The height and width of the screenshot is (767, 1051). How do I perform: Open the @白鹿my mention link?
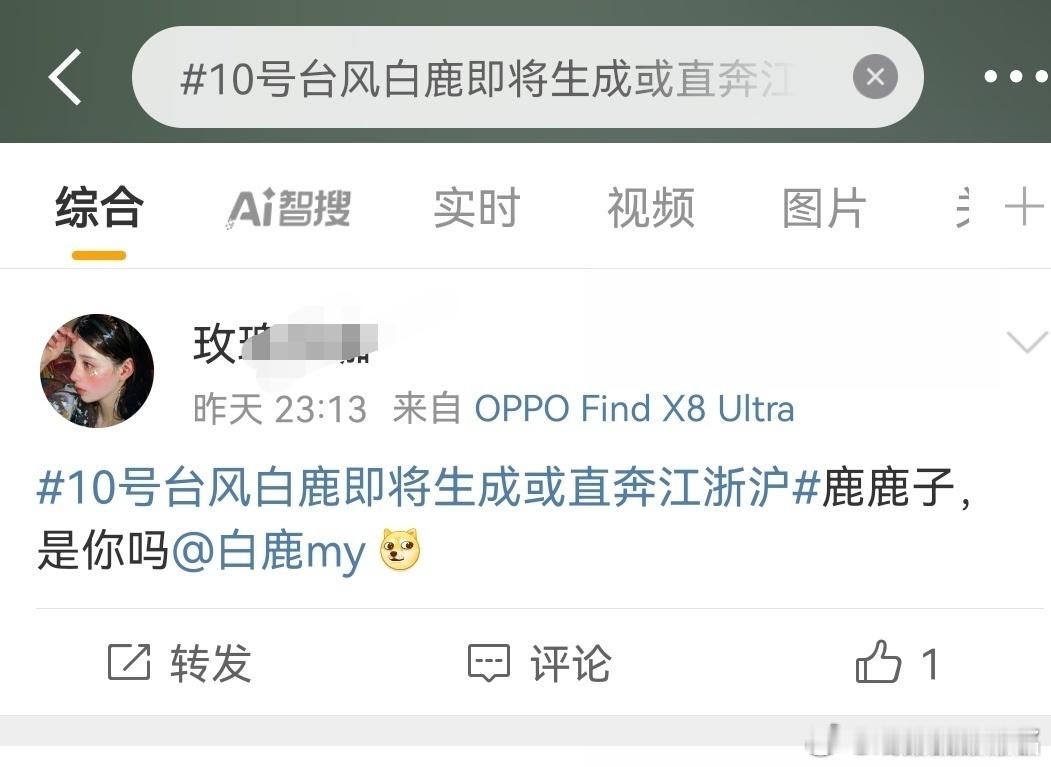click(x=269, y=551)
